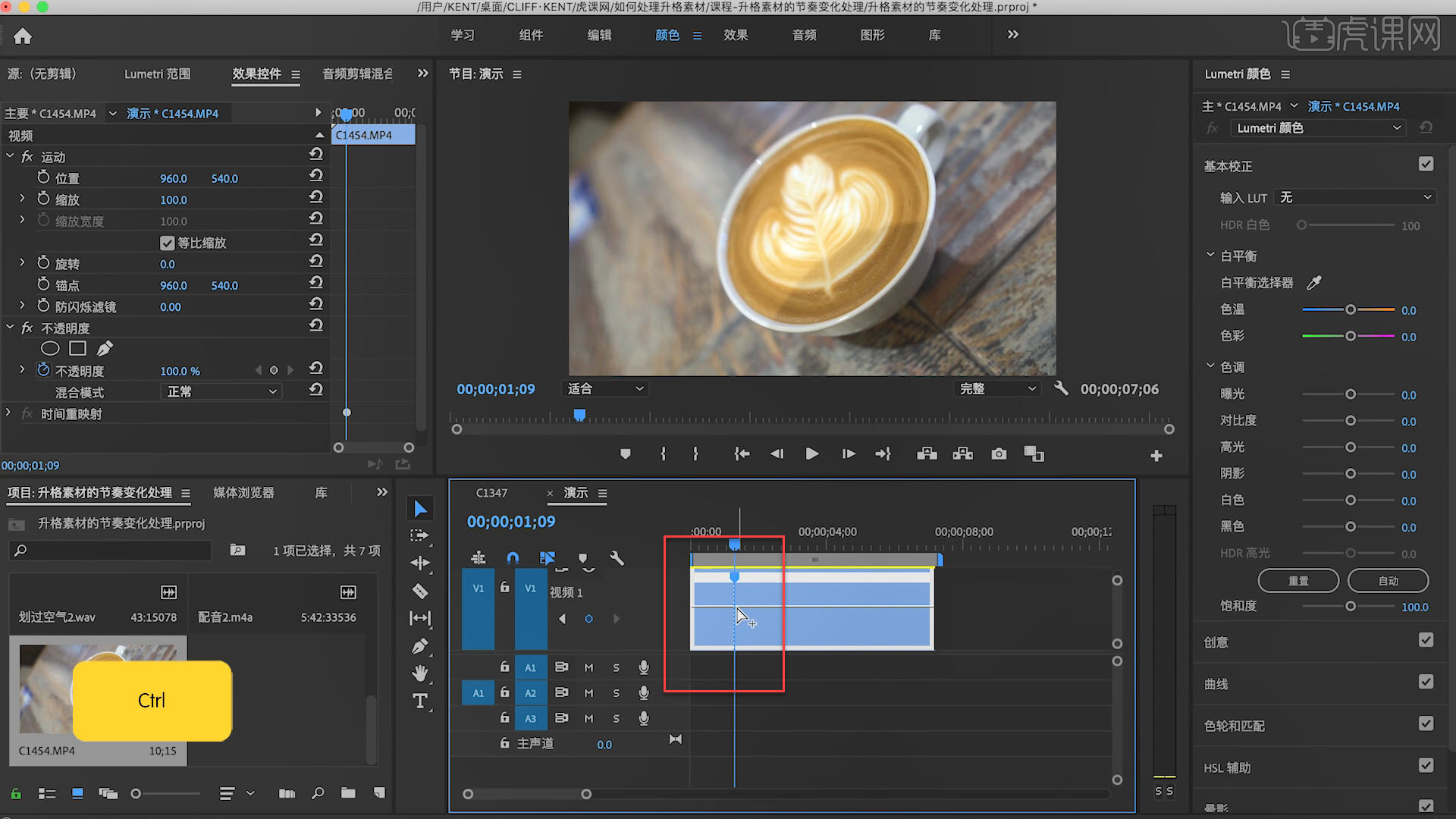1456x819 pixels.
Task: Step forward one frame
Action: pyautogui.click(x=849, y=454)
